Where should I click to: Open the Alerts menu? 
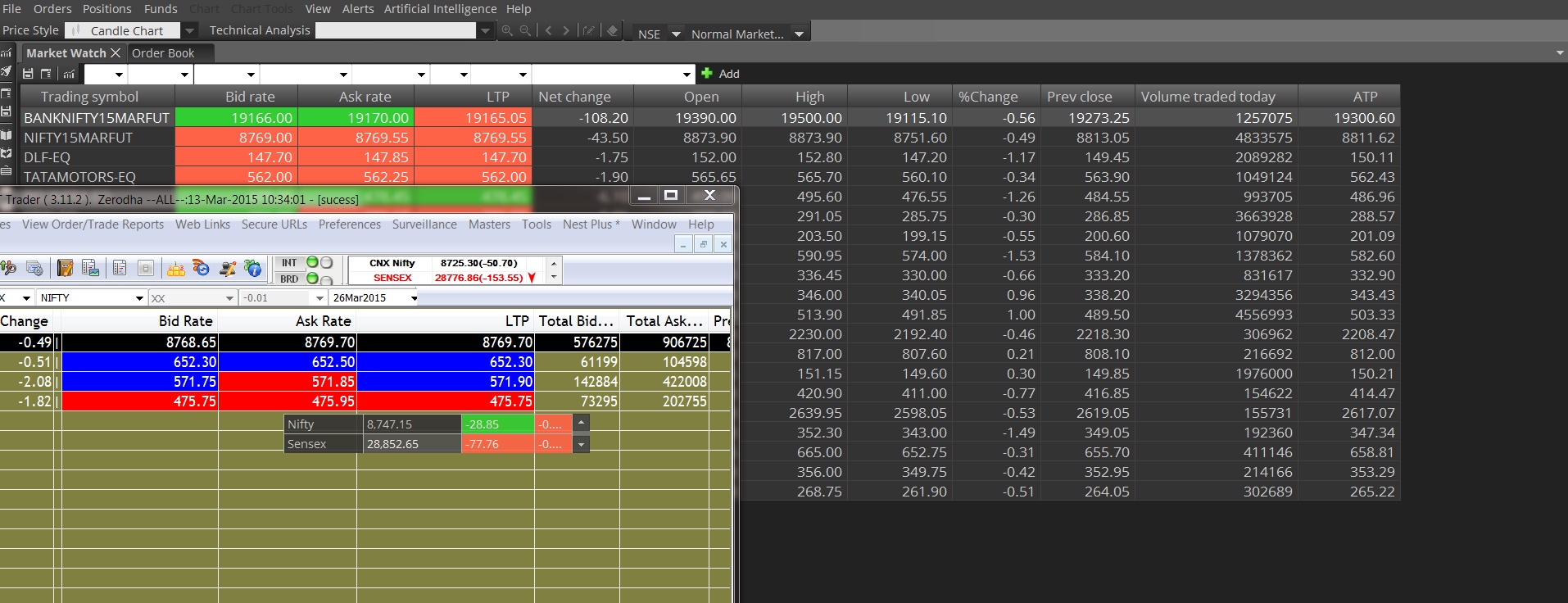coord(358,9)
